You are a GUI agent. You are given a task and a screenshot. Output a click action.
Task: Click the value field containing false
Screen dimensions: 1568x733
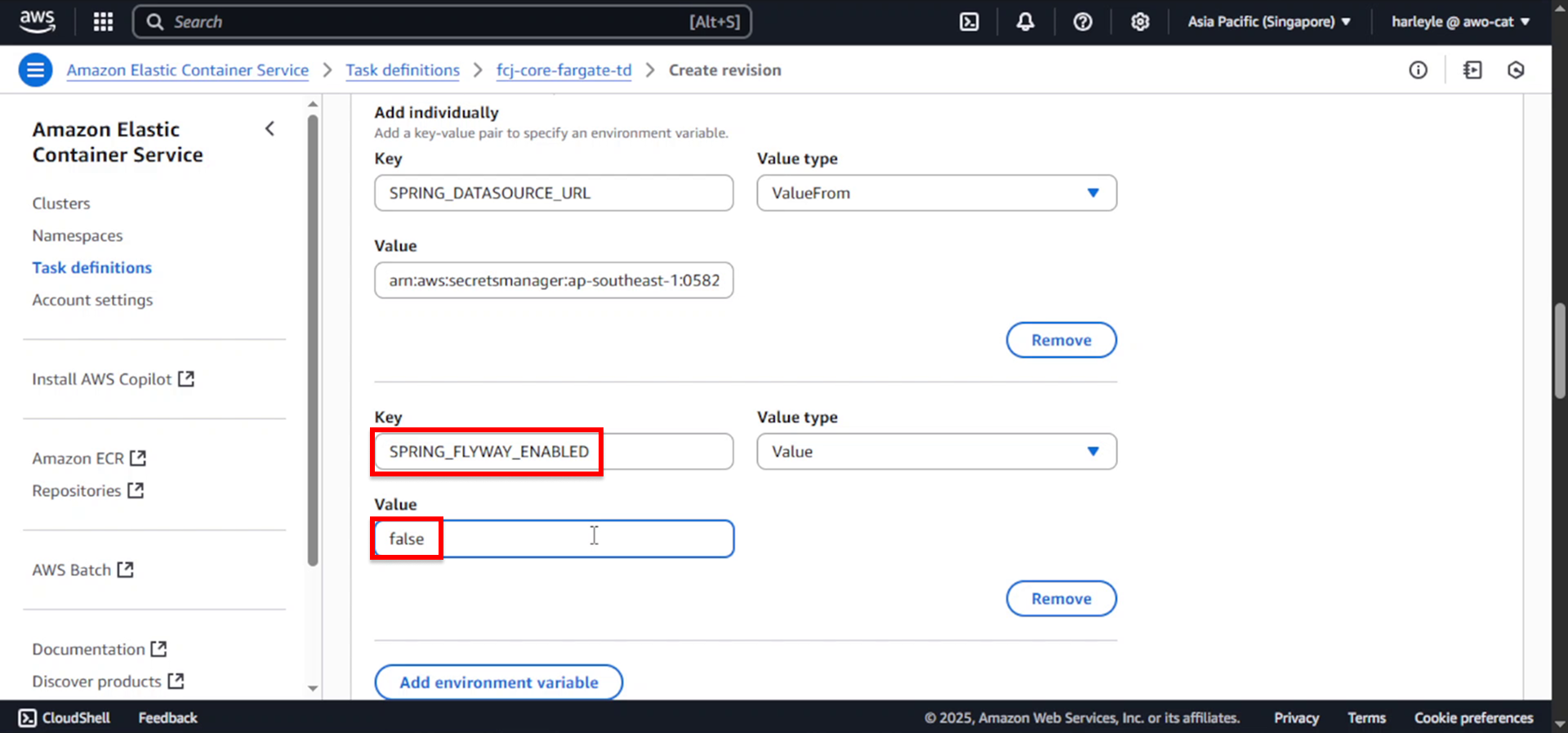coord(554,539)
